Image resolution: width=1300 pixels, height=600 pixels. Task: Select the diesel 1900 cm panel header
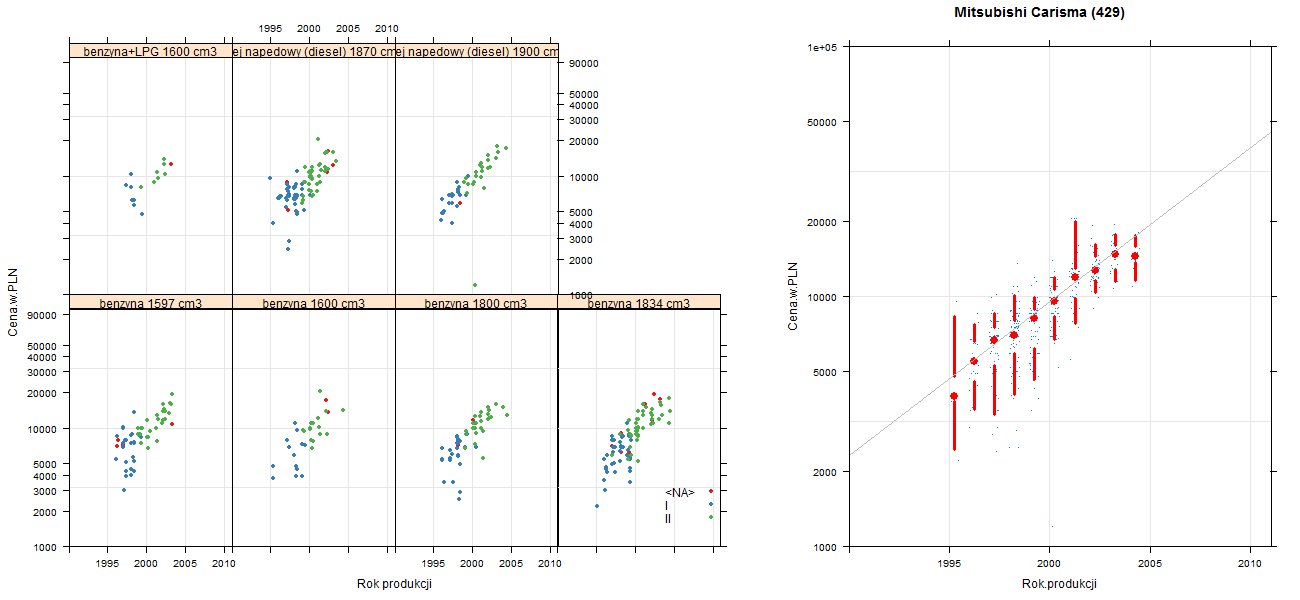[x=477, y=51]
